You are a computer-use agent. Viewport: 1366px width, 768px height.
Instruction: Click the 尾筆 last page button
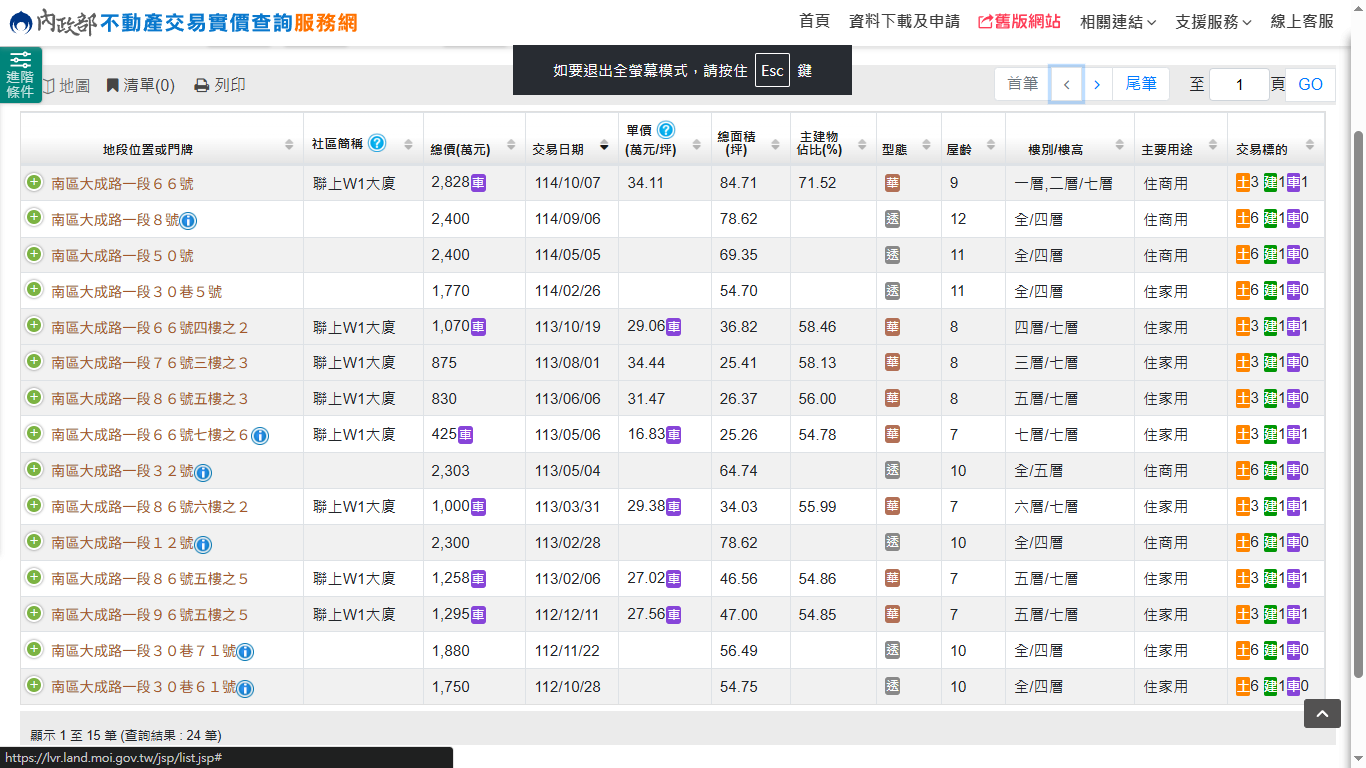pos(1141,85)
